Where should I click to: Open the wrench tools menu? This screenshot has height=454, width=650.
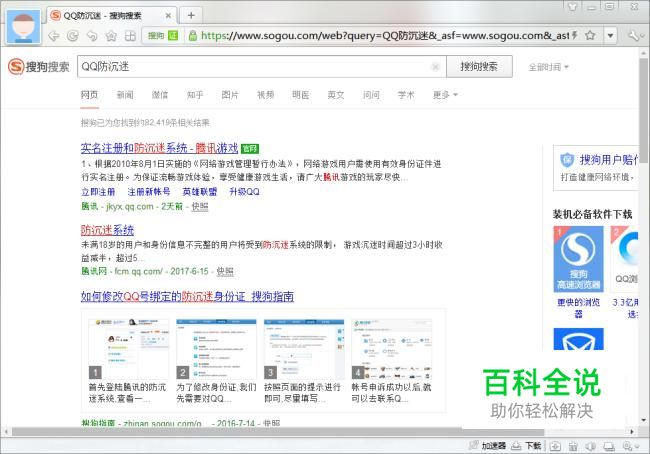click(x=635, y=36)
